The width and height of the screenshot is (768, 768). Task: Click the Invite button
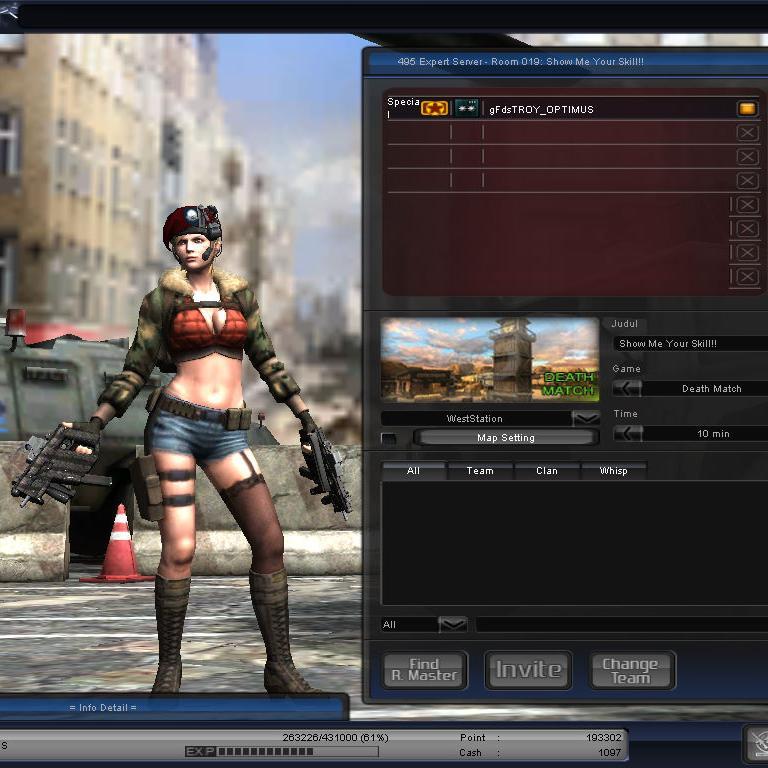528,670
